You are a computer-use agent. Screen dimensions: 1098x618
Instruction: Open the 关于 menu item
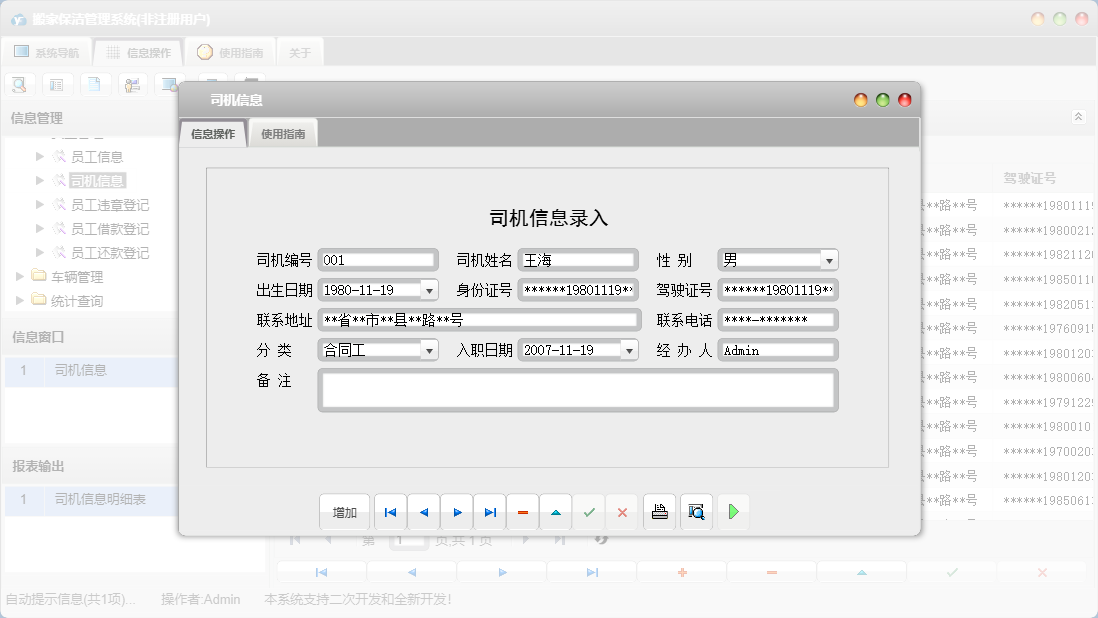coord(299,50)
